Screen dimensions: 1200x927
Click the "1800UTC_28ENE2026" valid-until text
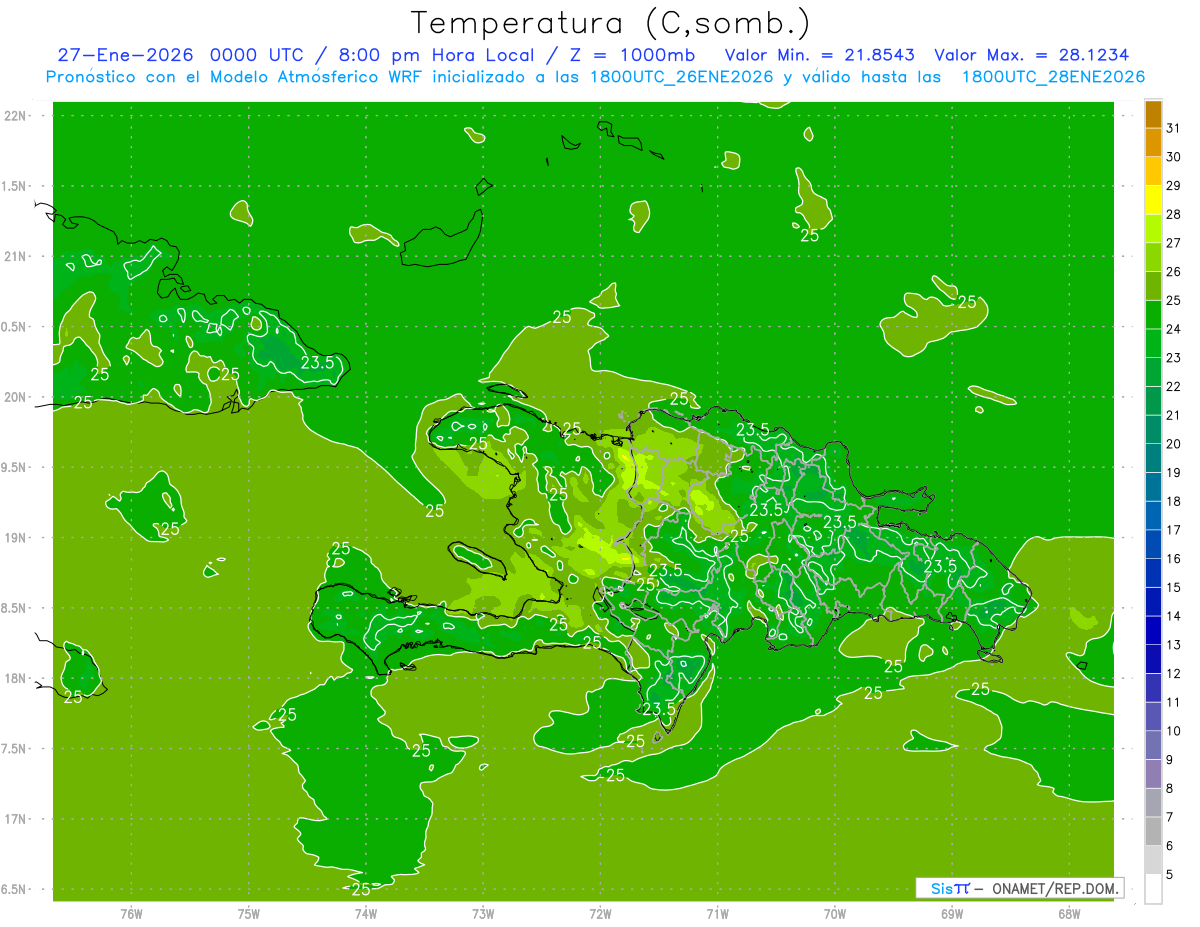(x=1053, y=77)
